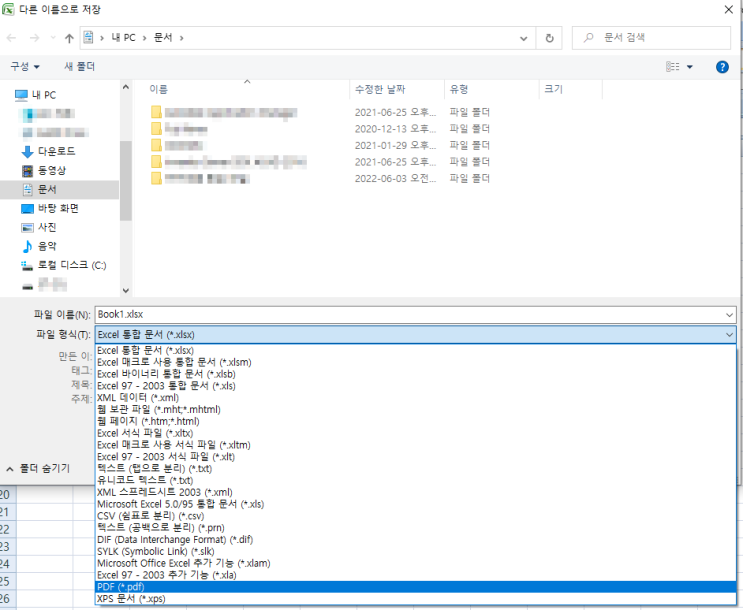Open 바탕 화면 in navigation pane
The height and width of the screenshot is (610, 743).
[50, 208]
